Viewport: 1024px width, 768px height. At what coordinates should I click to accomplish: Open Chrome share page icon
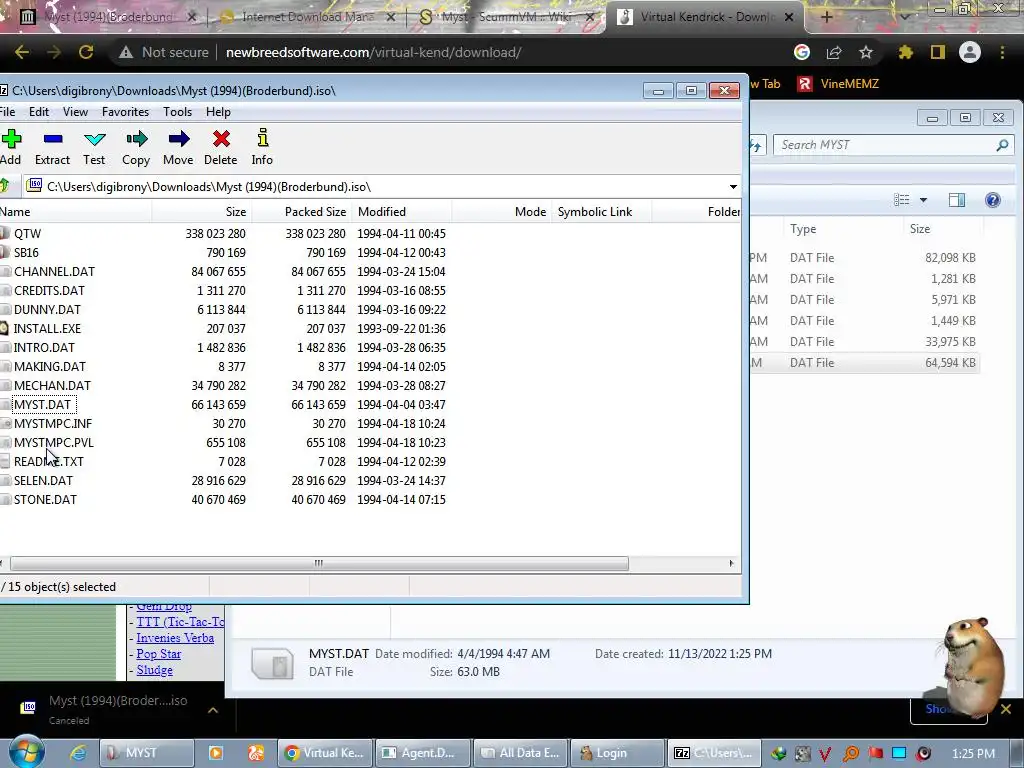[x=834, y=52]
